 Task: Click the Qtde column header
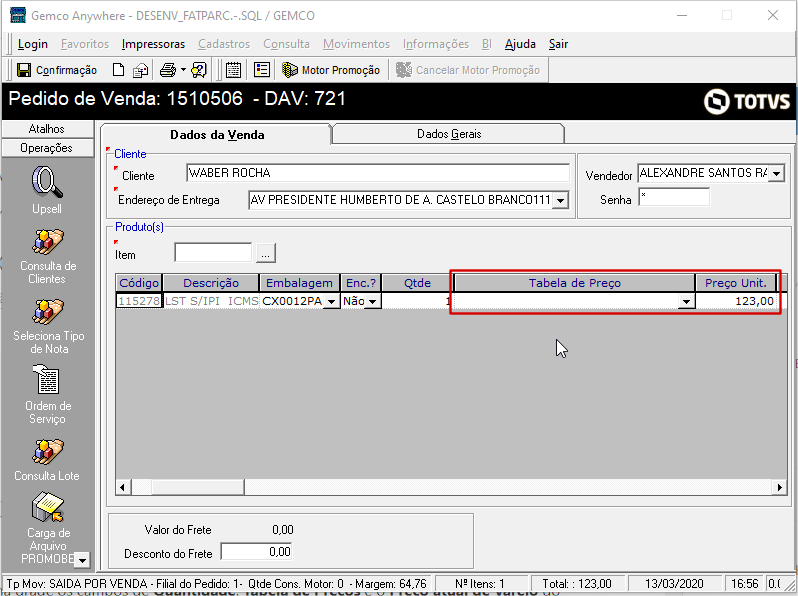click(x=417, y=283)
